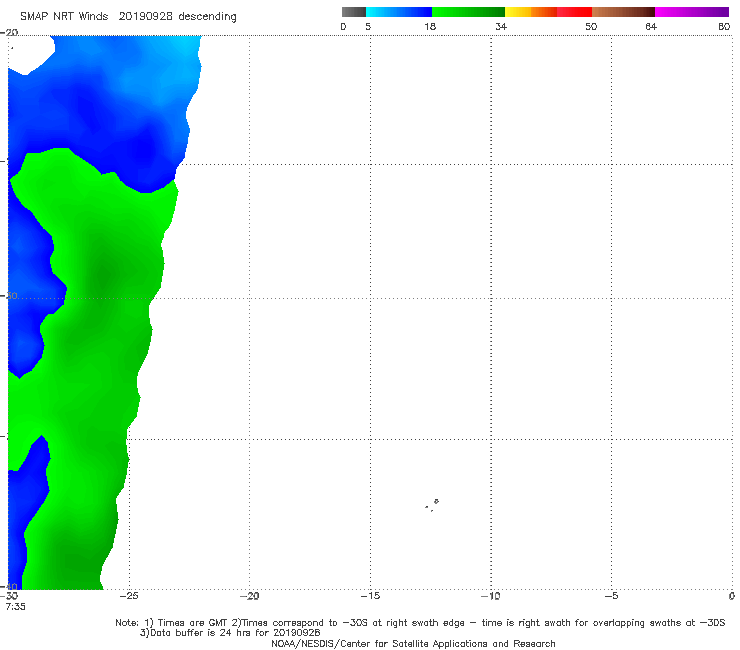
Task: Click the dark green wind maximum near -30 latitude
Action: 103,274
